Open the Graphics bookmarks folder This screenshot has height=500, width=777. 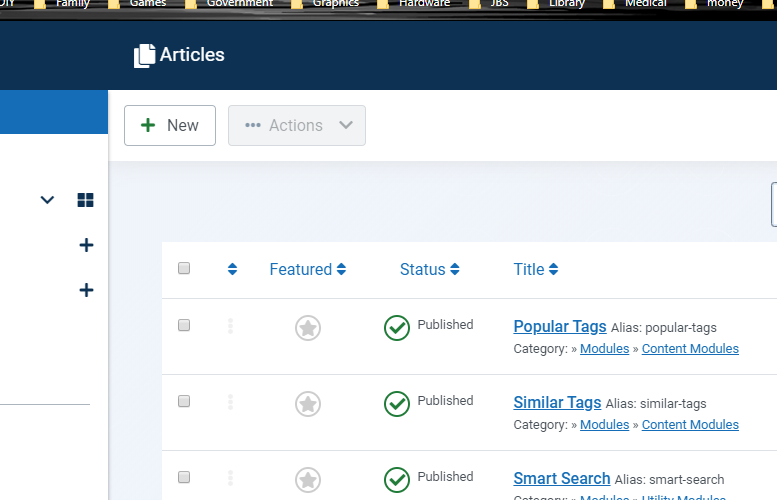point(325,4)
